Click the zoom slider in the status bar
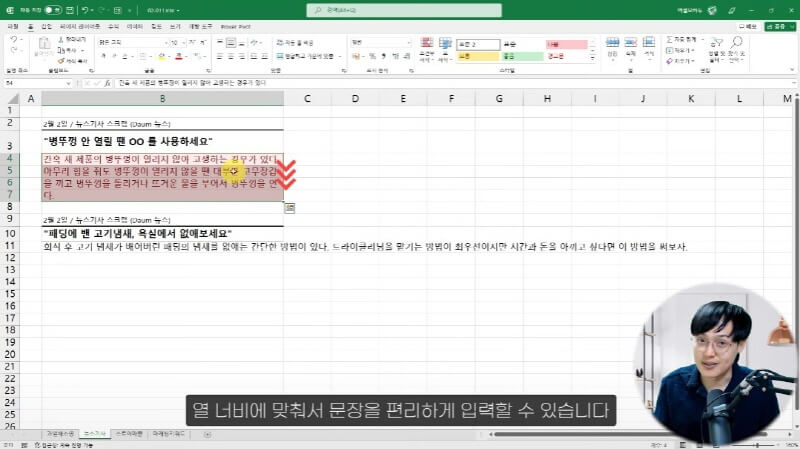 757,445
